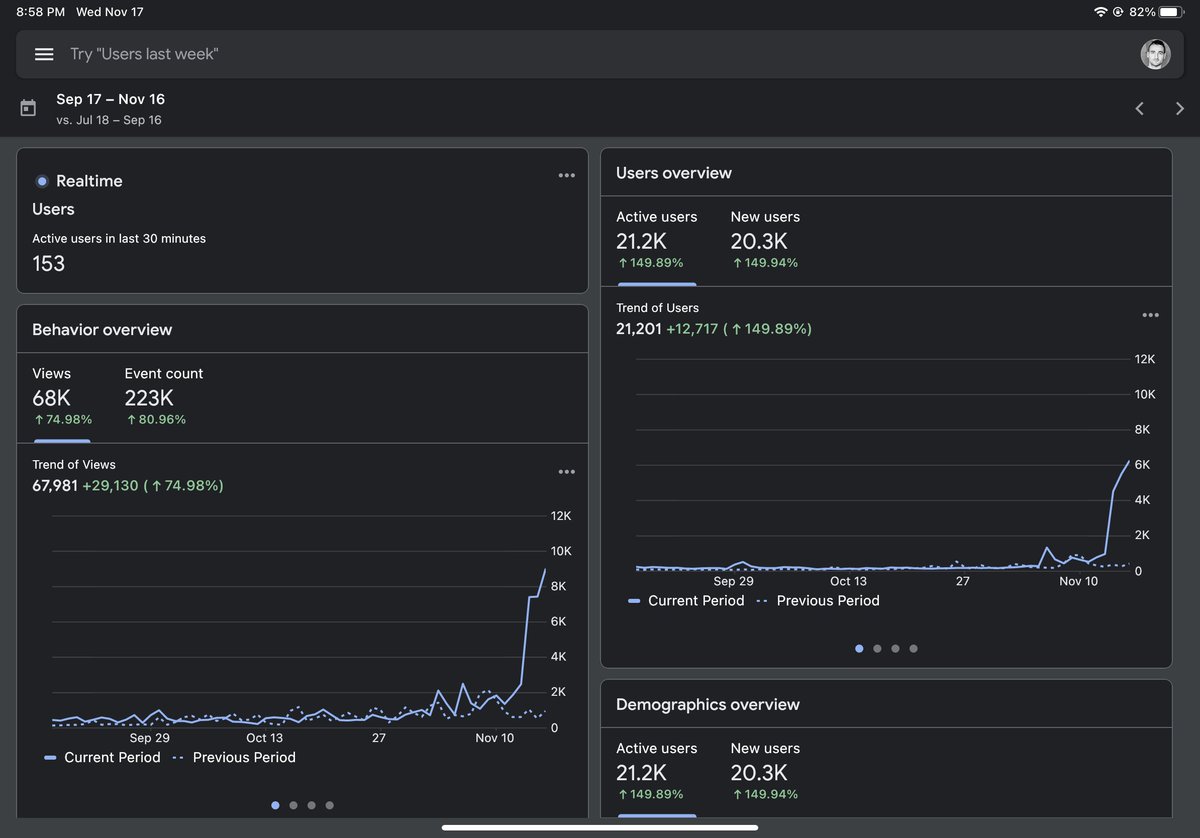Open the Demographics overview card title
The width and height of the screenshot is (1200, 838).
tap(708, 705)
